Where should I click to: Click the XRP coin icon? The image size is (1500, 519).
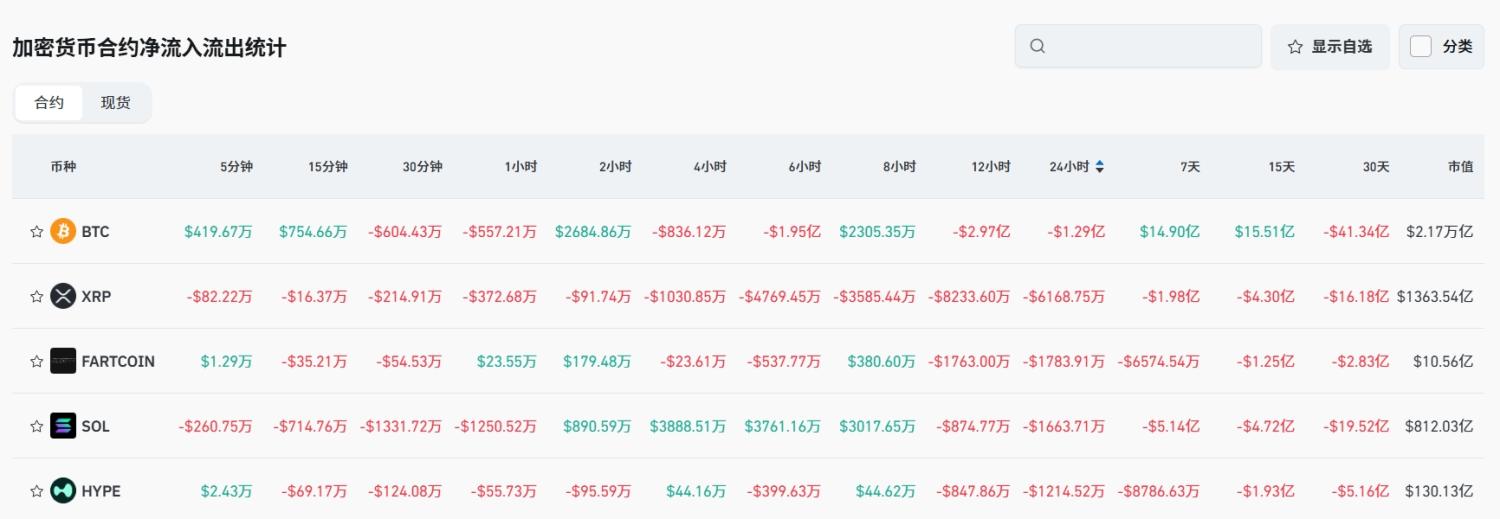[x=63, y=296]
